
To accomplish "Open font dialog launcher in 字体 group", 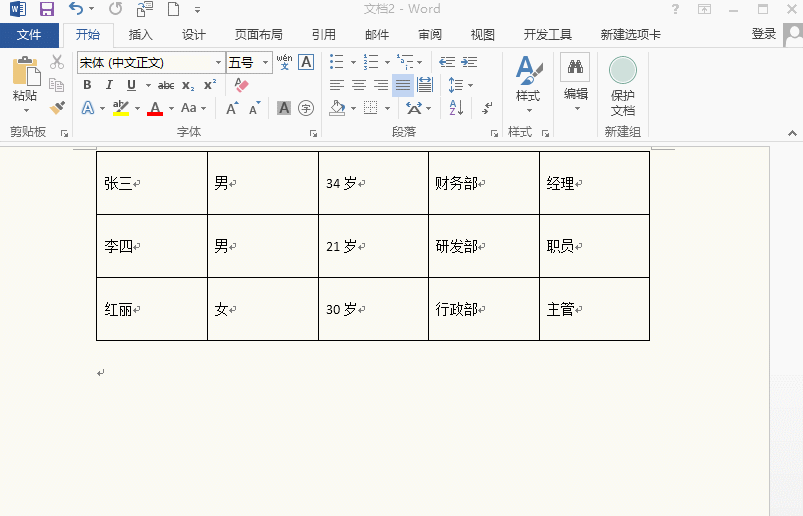I will (x=313, y=134).
